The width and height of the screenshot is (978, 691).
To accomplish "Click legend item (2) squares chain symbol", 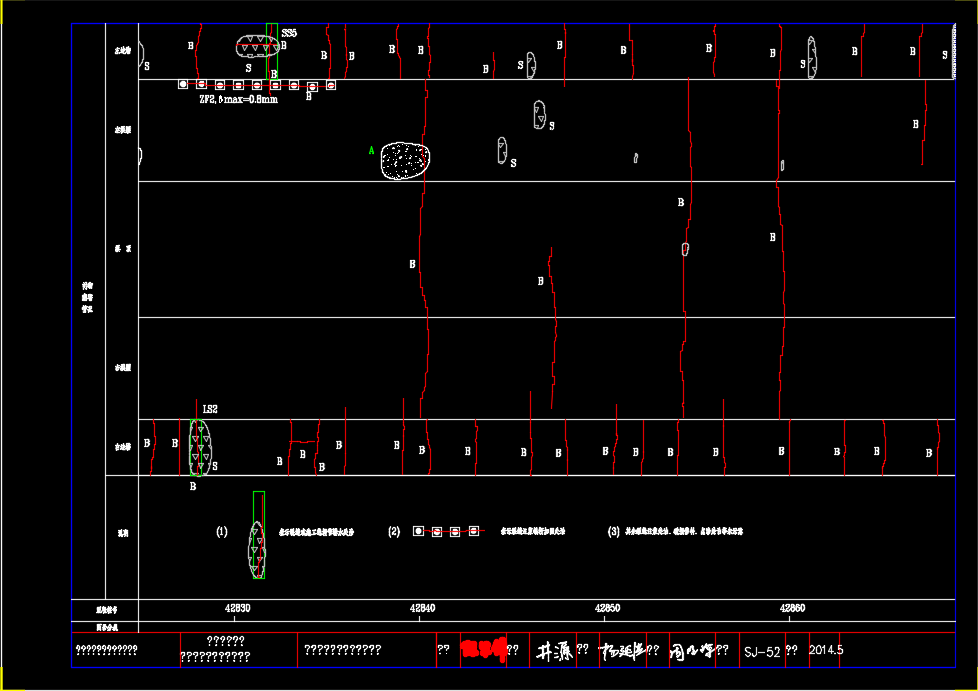I will [x=447, y=531].
